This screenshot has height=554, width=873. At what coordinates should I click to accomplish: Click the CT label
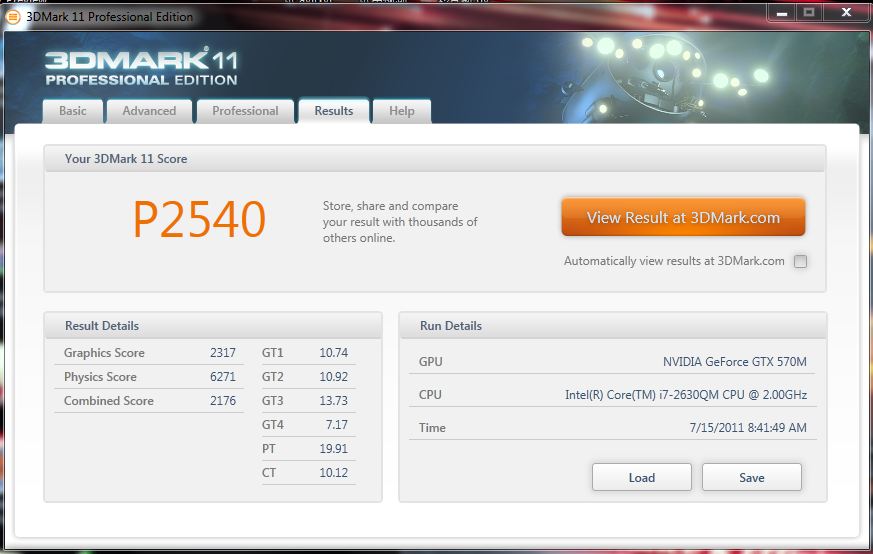pos(268,472)
